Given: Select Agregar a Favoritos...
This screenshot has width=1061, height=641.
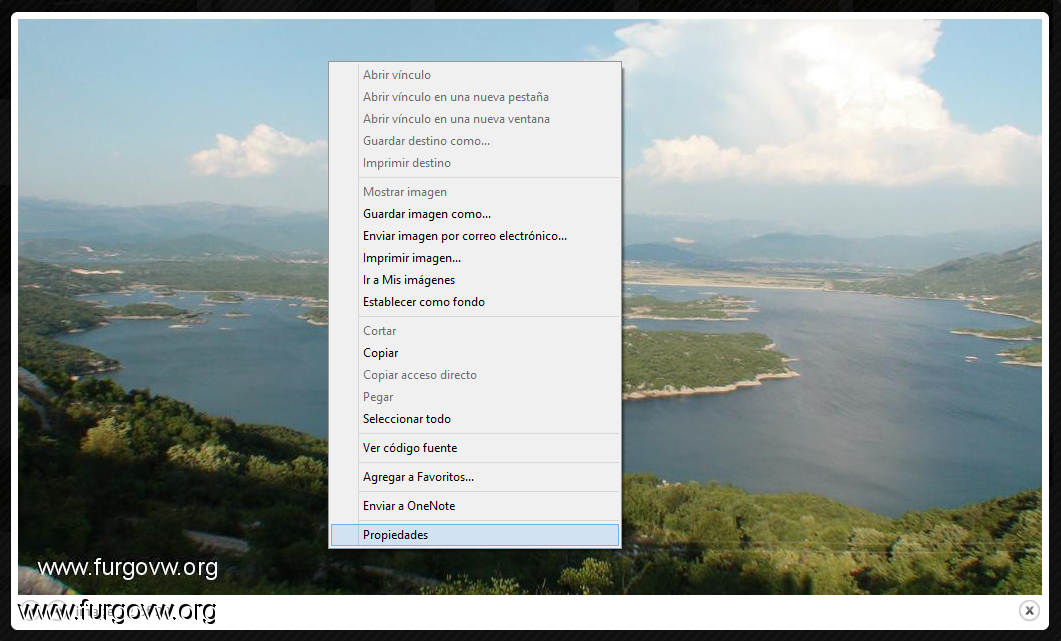Looking at the screenshot, I should pos(475,477).
